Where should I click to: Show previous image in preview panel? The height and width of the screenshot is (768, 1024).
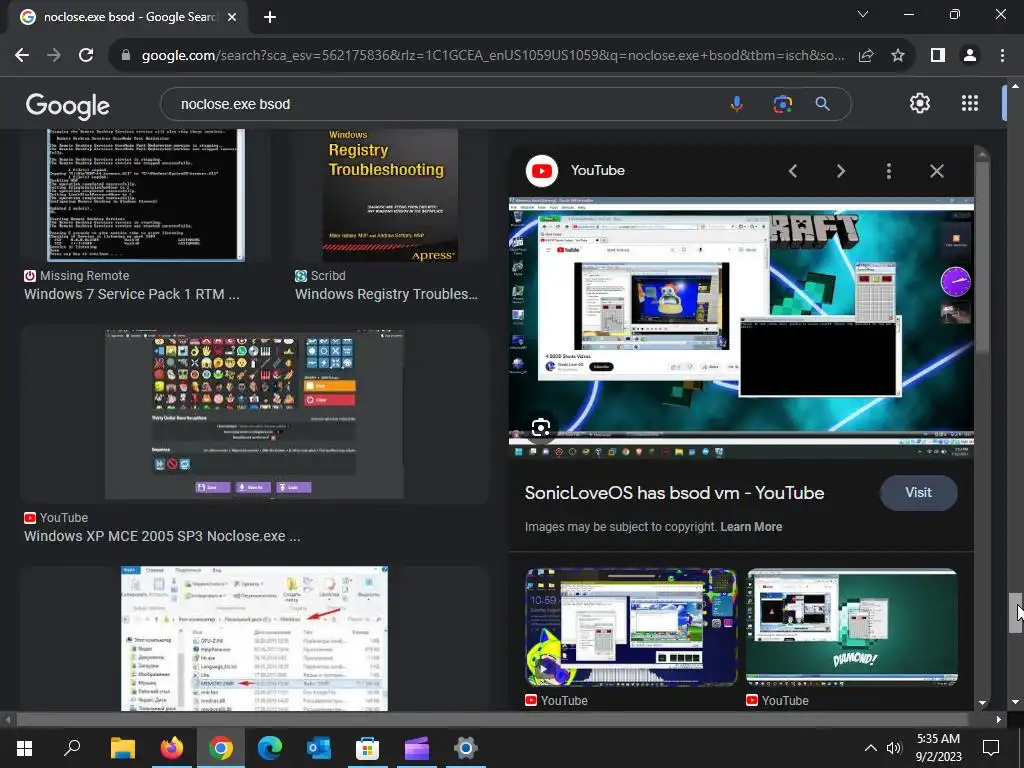pyautogui.click(x=793, y=171)
